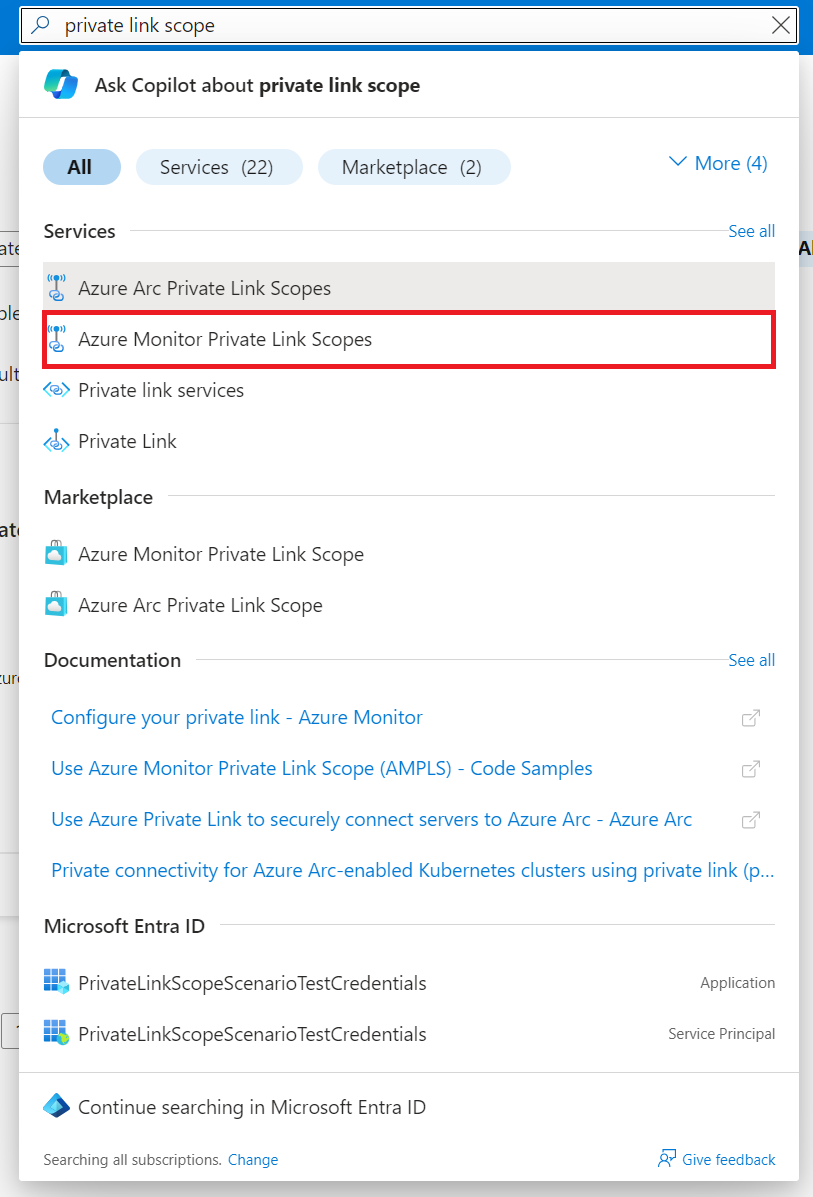The width and height of the screenshot is (813, 1197).
Task: Filter results by Services (22)
Action: [218, 167]
